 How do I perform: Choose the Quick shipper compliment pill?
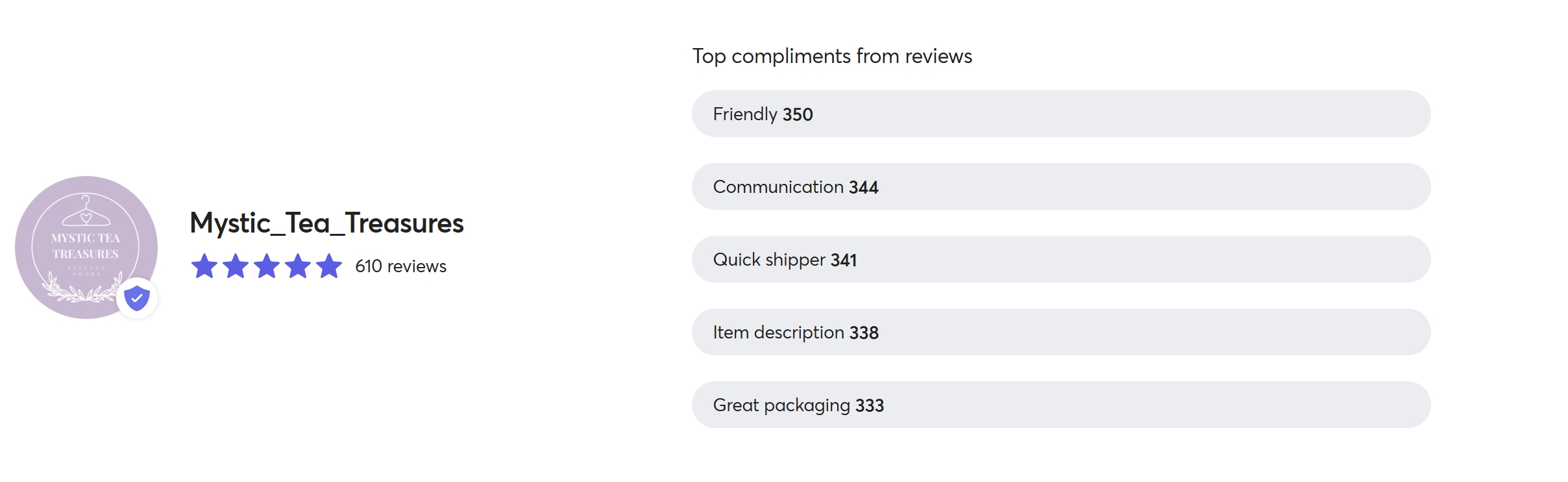pyautogui.click(x=1060, y=259)
